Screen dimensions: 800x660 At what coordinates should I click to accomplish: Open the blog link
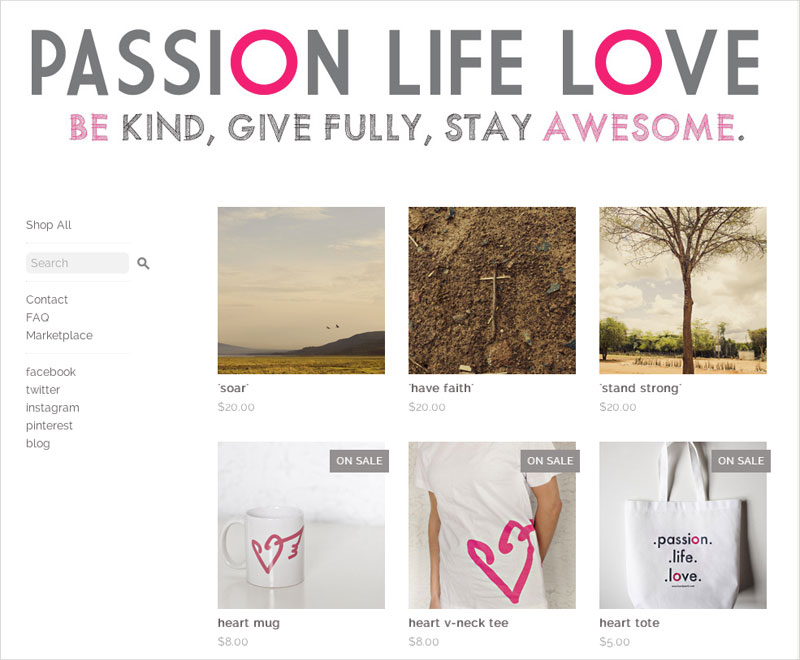pos(38,443)
